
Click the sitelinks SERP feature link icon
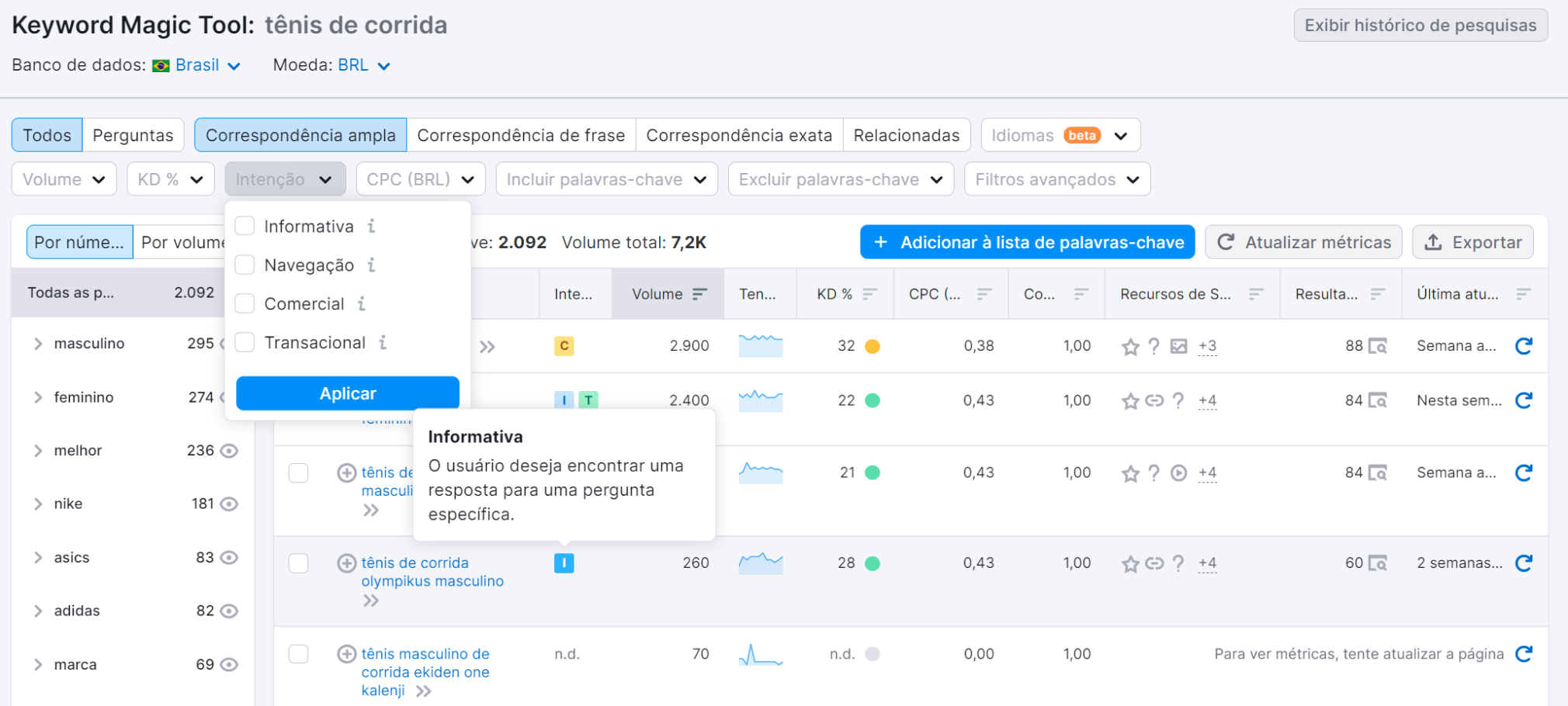pyautogui.click(x=1154, y=400)
